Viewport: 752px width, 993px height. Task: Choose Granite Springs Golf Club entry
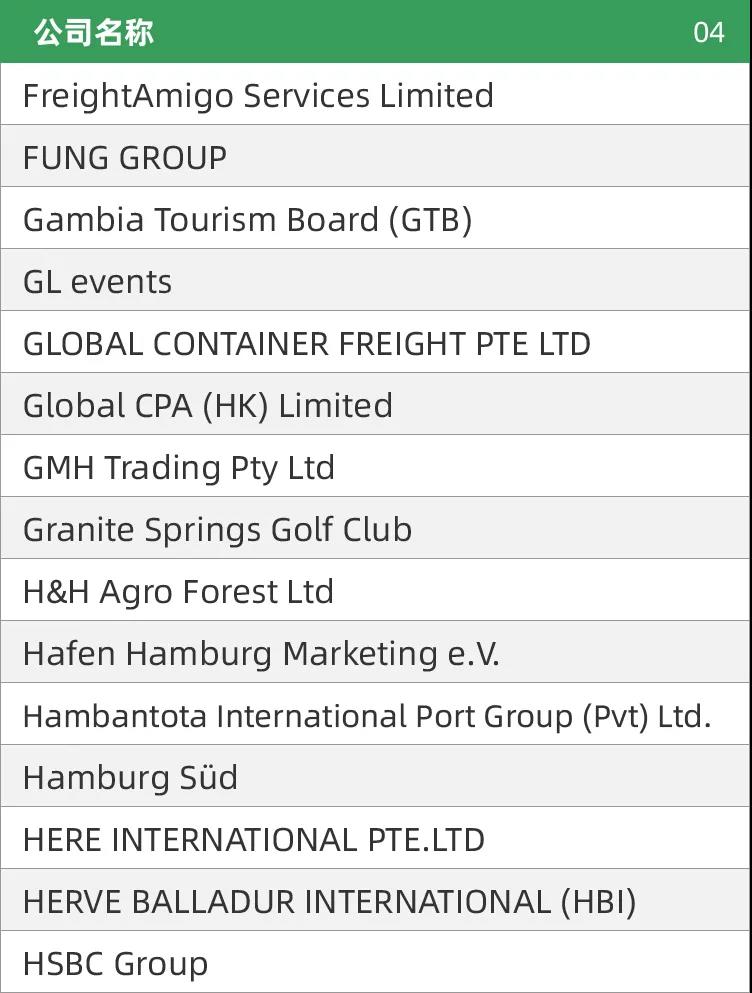click(376, 528)
